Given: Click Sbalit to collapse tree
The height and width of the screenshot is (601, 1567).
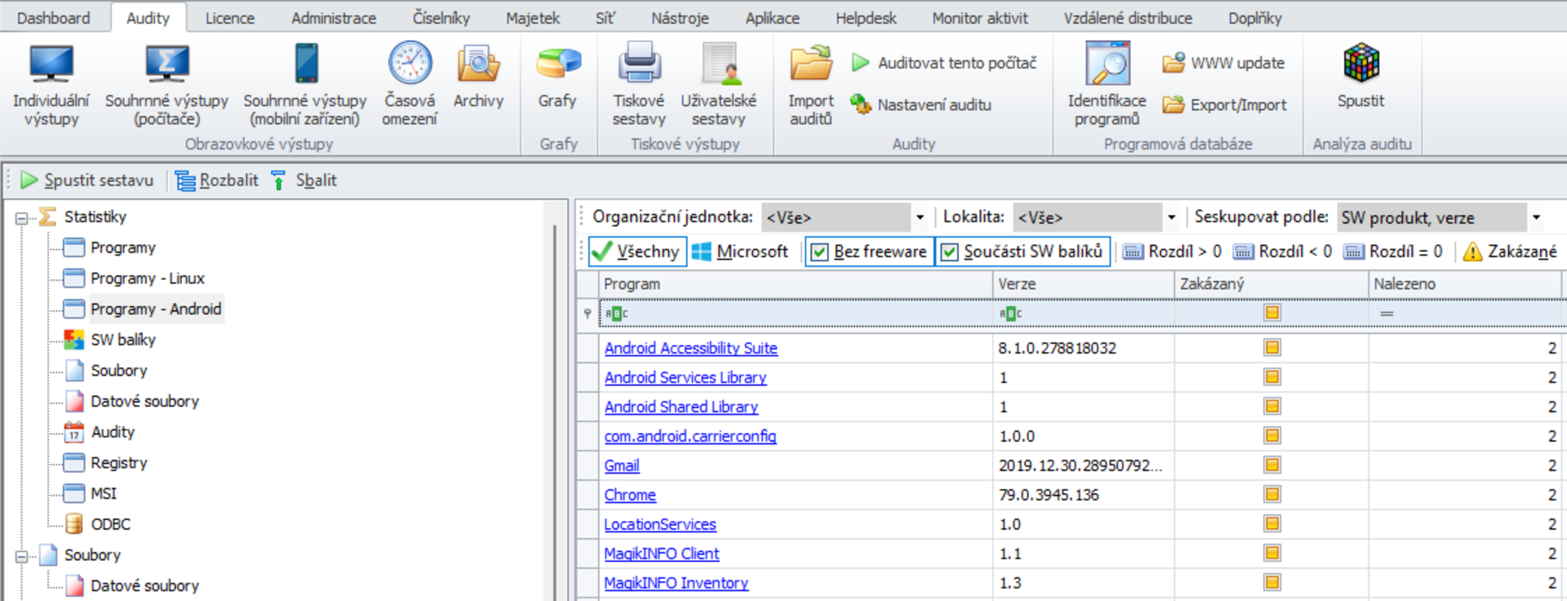Looking at the screenshot, I should point(303,180).
